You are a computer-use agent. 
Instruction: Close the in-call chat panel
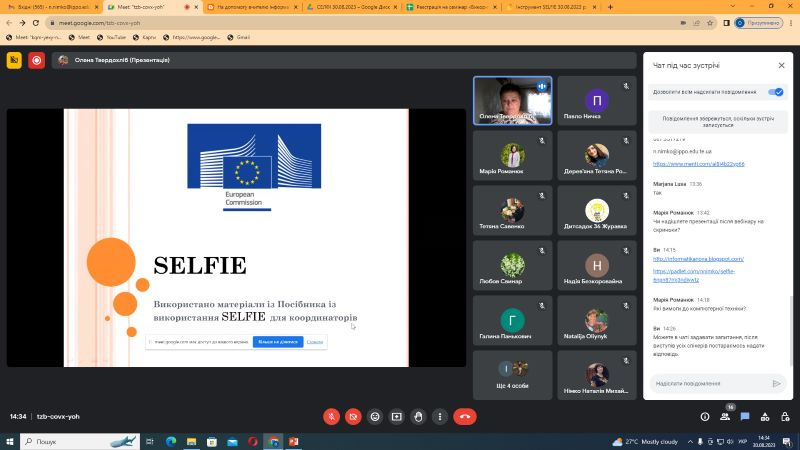pyautogui.click(x=781, y=65)
